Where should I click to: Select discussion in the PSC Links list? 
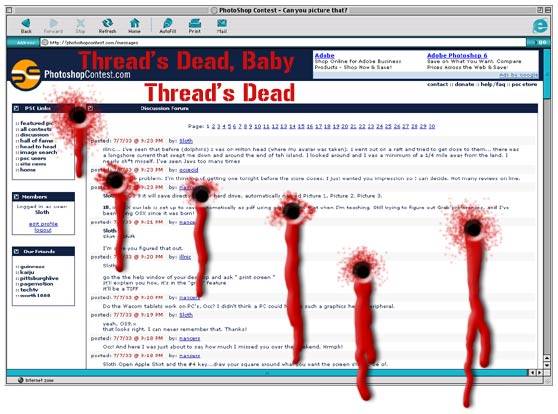[x=34, y=135]
